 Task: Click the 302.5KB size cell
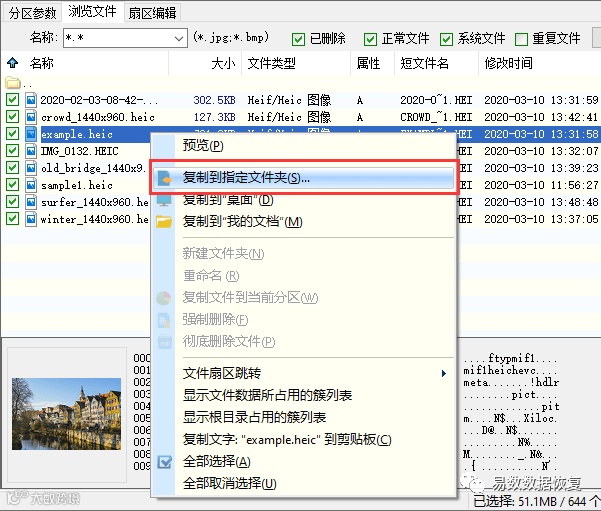(214, 100)
